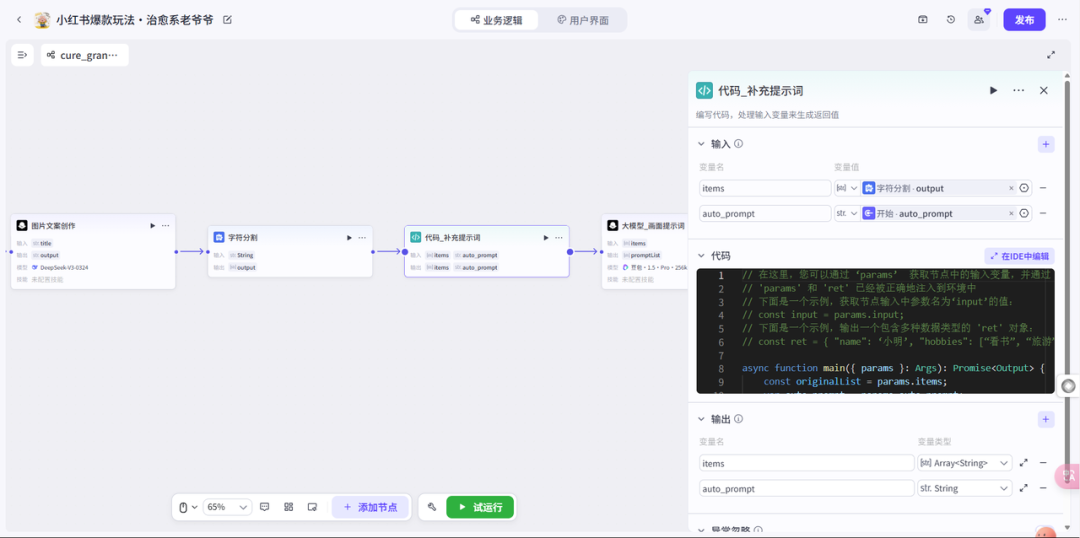The width and height of the screenshot is (1080, 538).
Task: Remove the items output row
Action: [x=1043, y=463]
